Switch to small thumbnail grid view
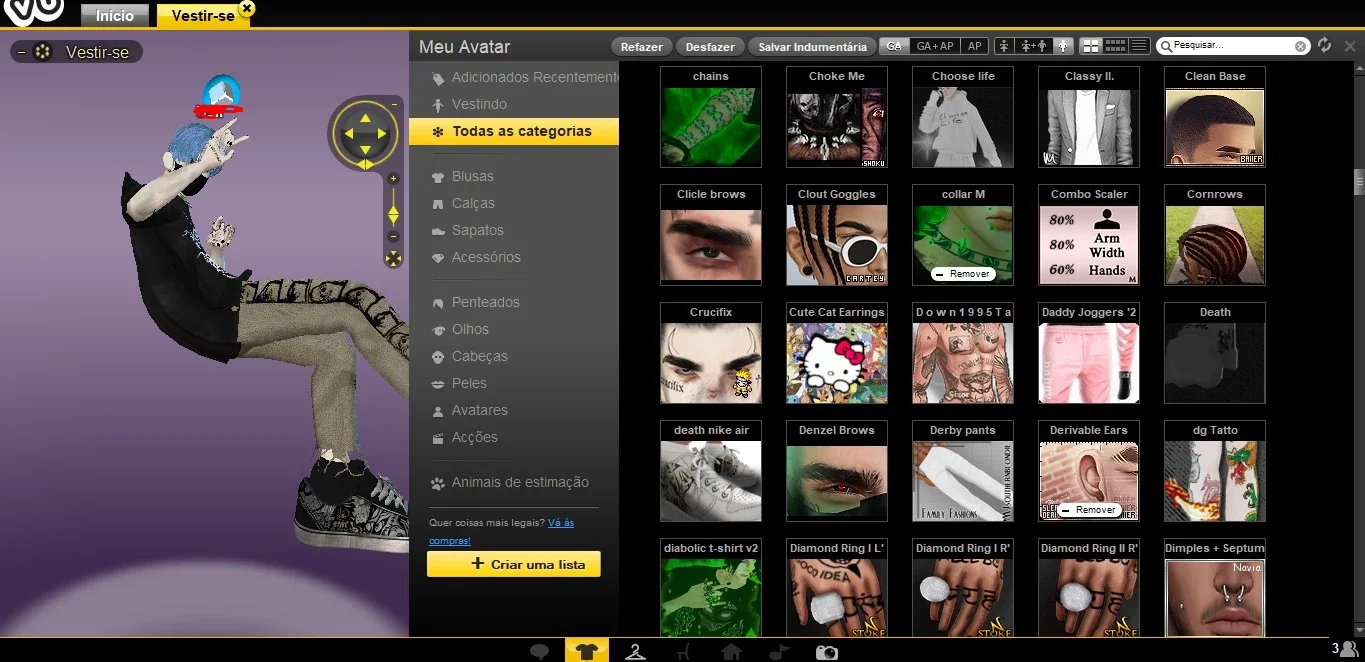This screenshot has width=1365, height=662. [1115, 46]
